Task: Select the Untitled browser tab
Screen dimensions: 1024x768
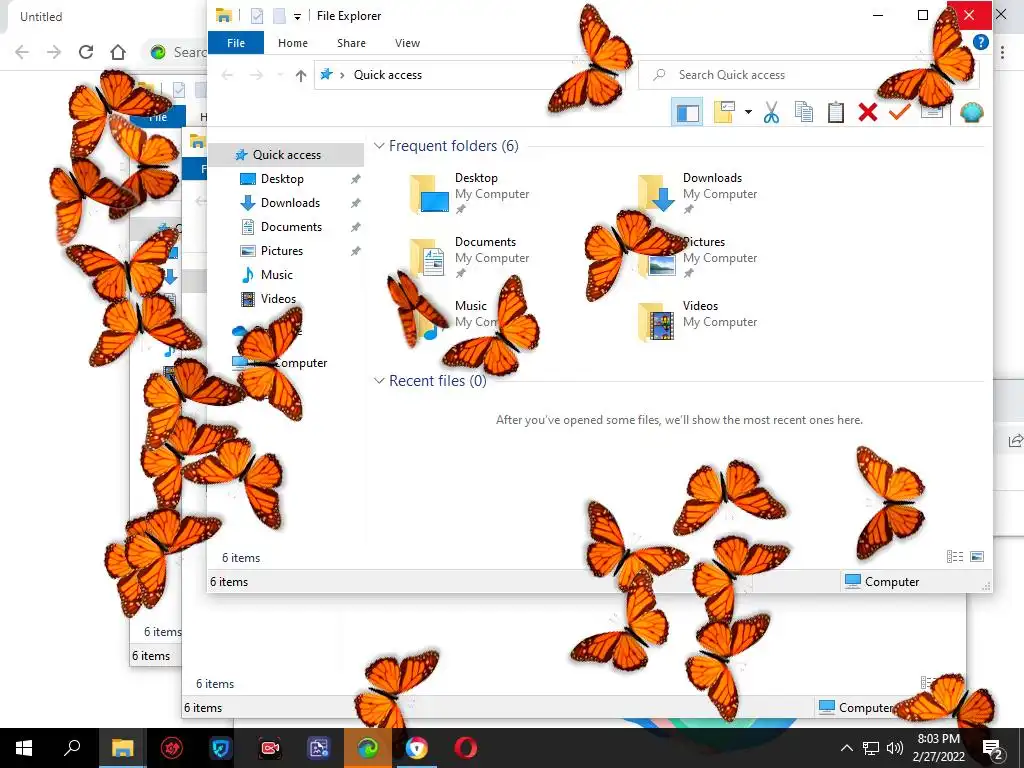Action: (41, 17)
